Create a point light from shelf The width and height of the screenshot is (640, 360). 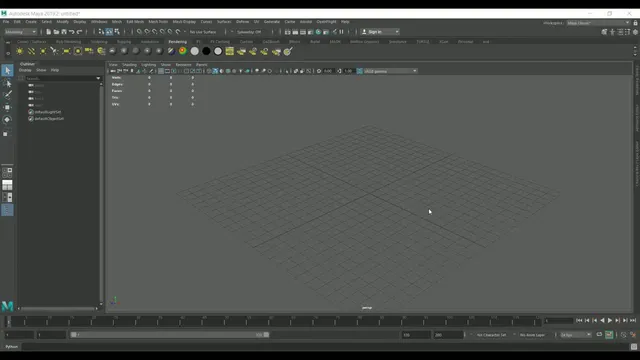[x=43, y=51]
